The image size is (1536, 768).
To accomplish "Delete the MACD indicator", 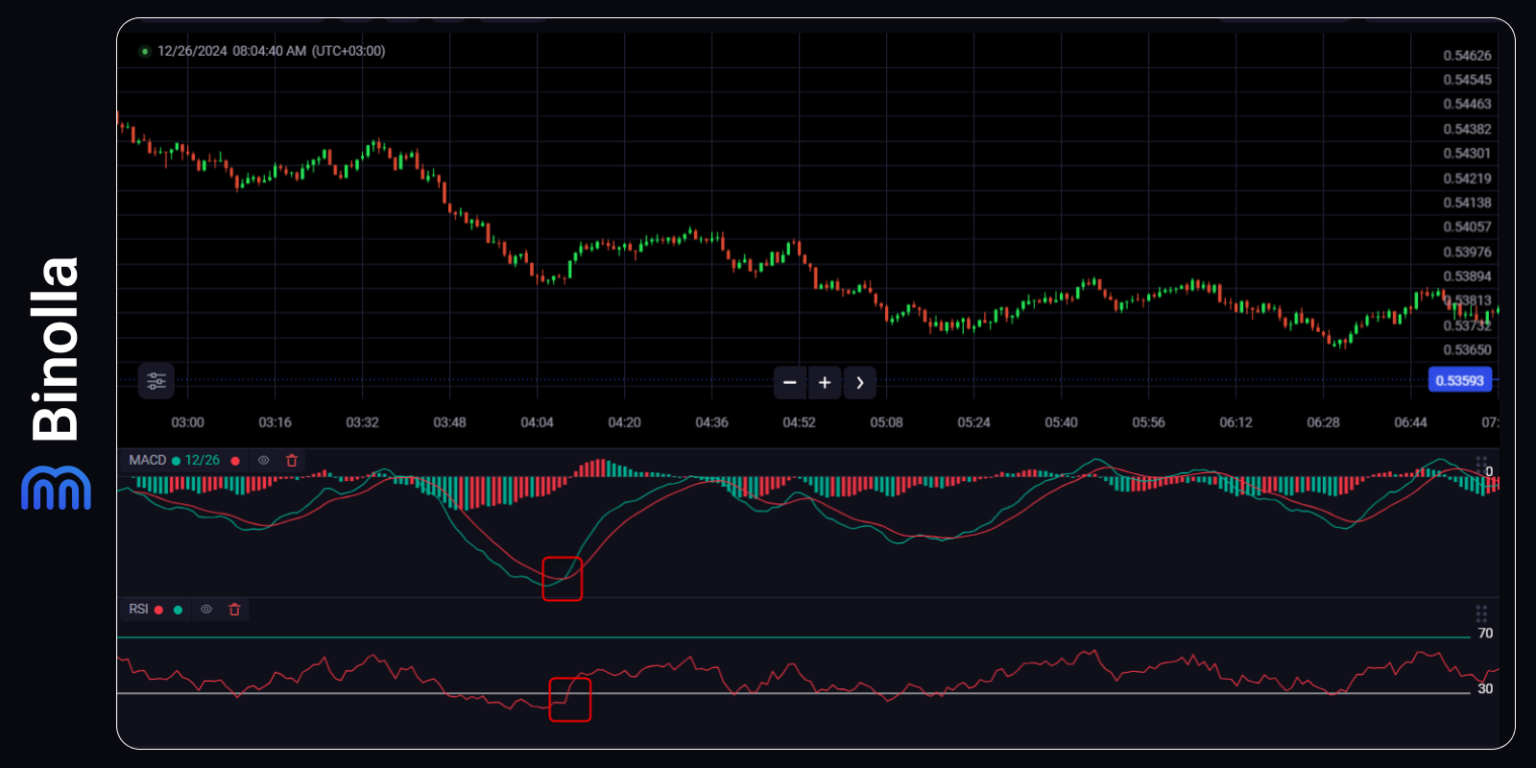I will click(x=292, y=461).
